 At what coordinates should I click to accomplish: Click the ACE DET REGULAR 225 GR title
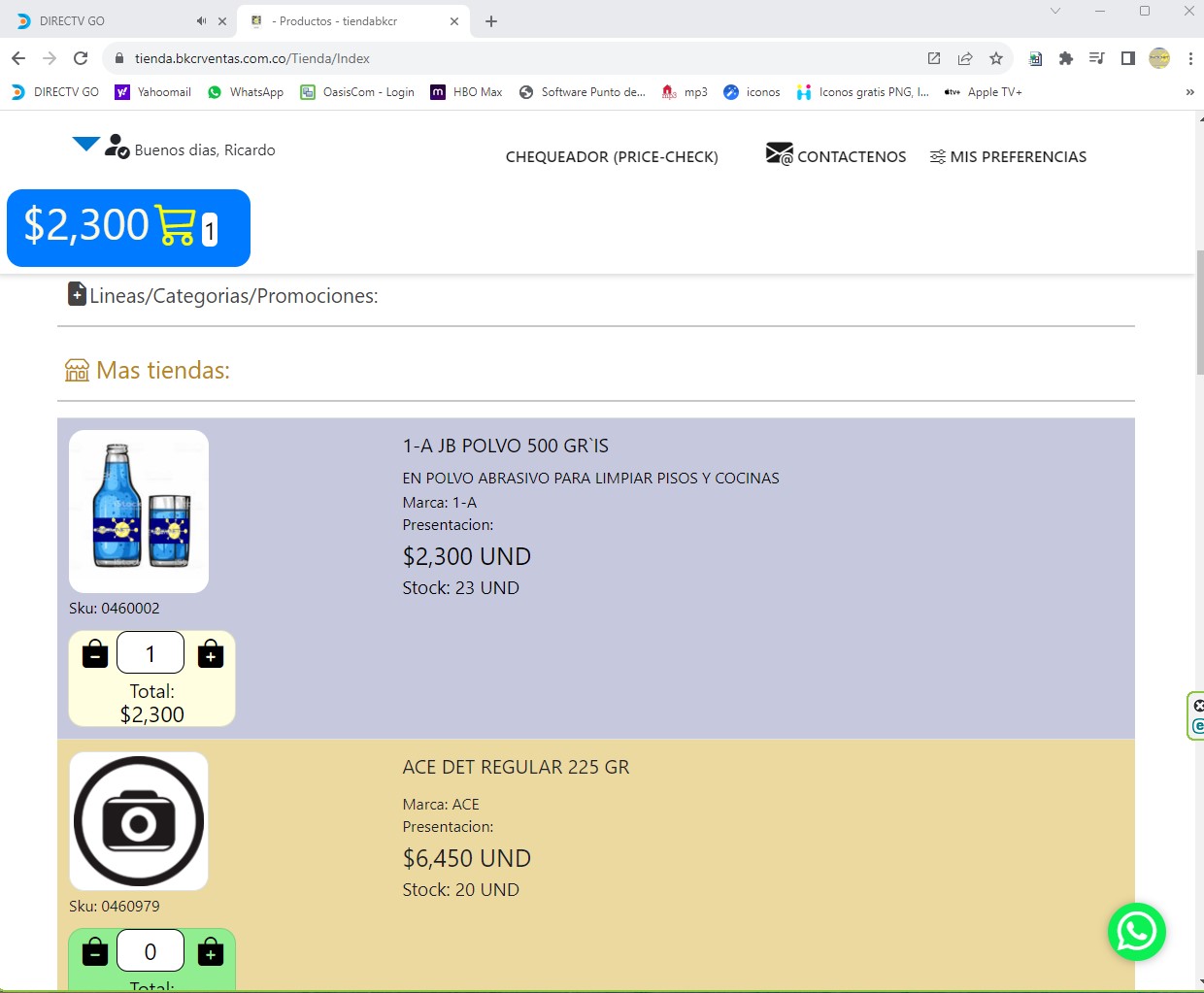[x=517, y=768]
